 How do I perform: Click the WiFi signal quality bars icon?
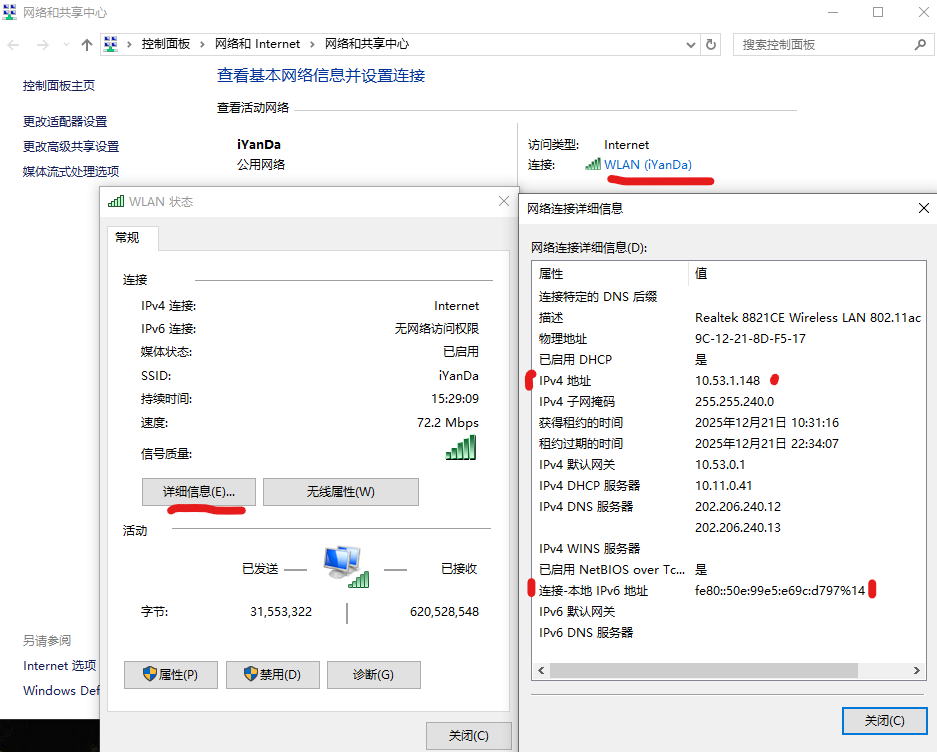pyautogui.click(x=459, y=446)
